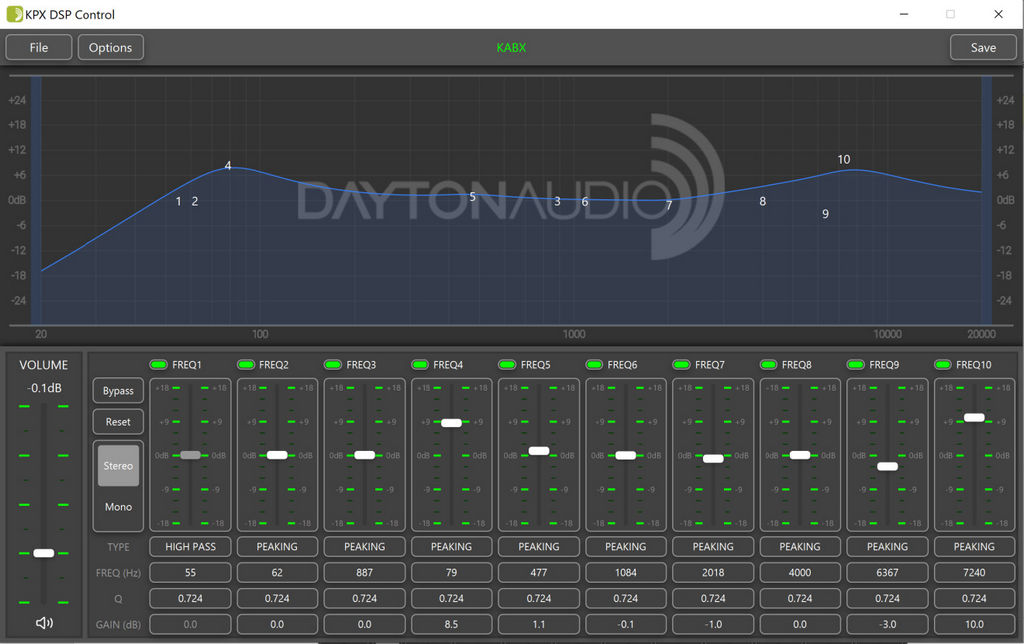Select the FREQ6 frequency field showing 1084
The width and height of the screenshot is (1024, 644).
click(626, 573)
